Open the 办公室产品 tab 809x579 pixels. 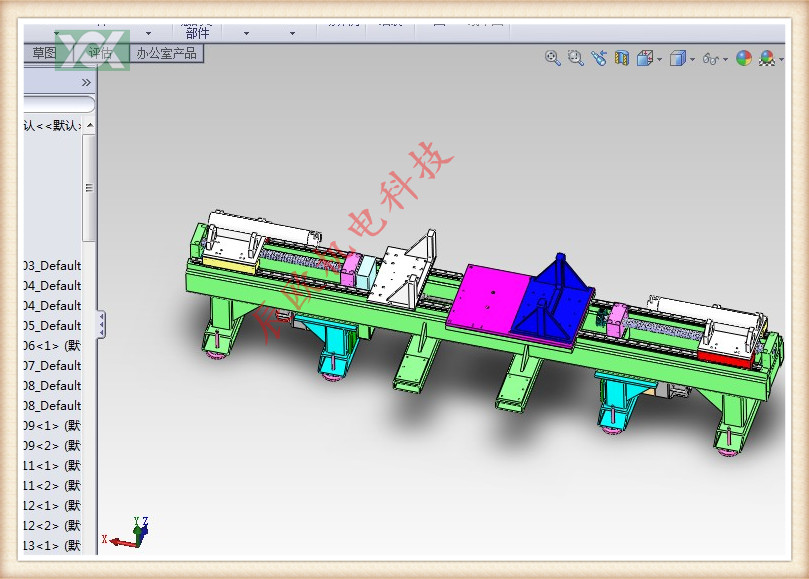click(x=166, y=53)
